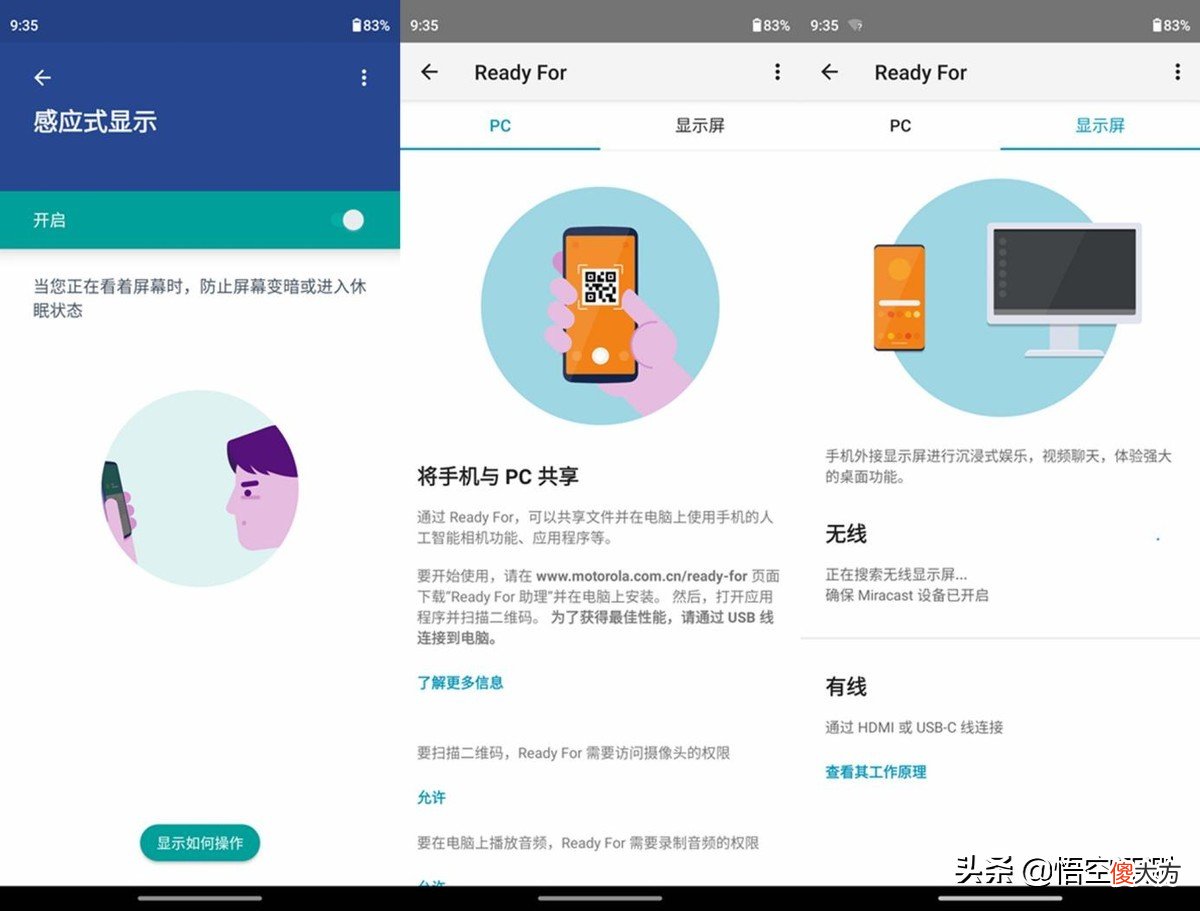Open overflow menu on Ready For PC screen
This screenshot has width=1200, height=911.
(x=777, y=72)
